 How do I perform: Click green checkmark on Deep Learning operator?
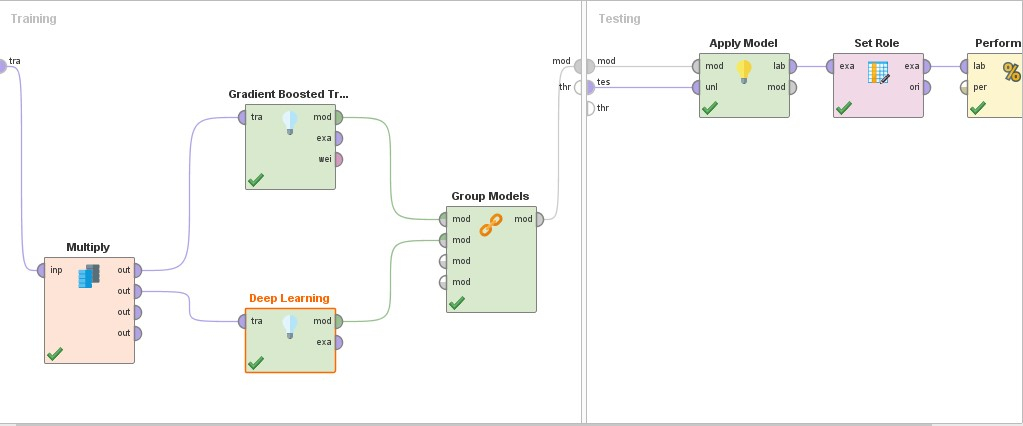pyautogui.click(x=256, y=363)
